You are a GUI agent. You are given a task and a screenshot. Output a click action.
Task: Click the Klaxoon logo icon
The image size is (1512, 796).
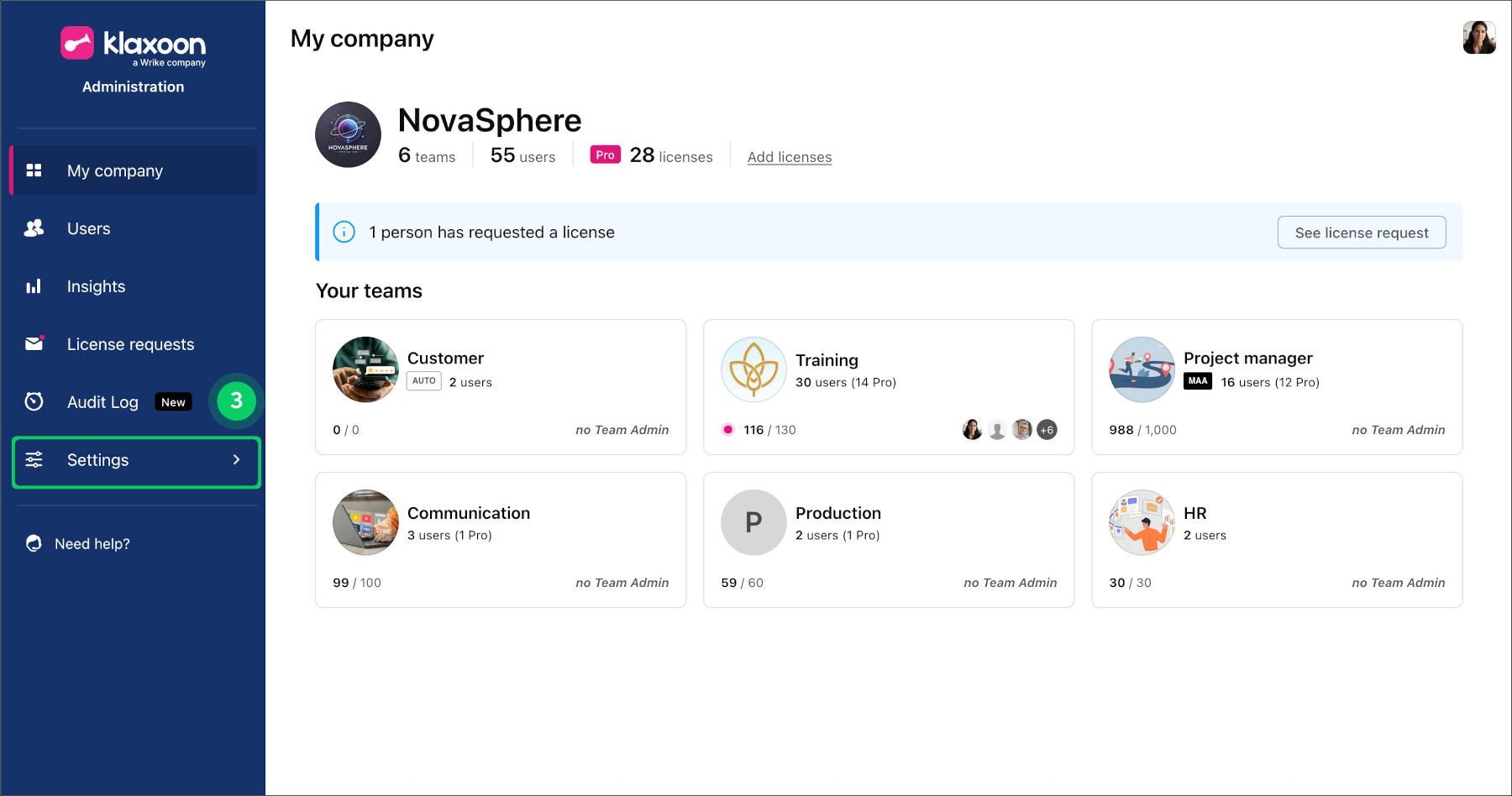coord(77,43)
